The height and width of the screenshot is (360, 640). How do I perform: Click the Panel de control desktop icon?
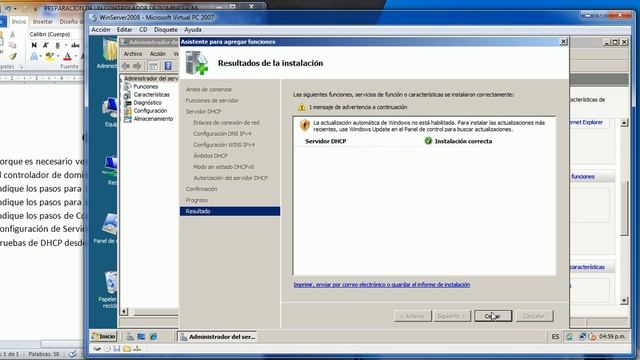click(x=106, y=229)
